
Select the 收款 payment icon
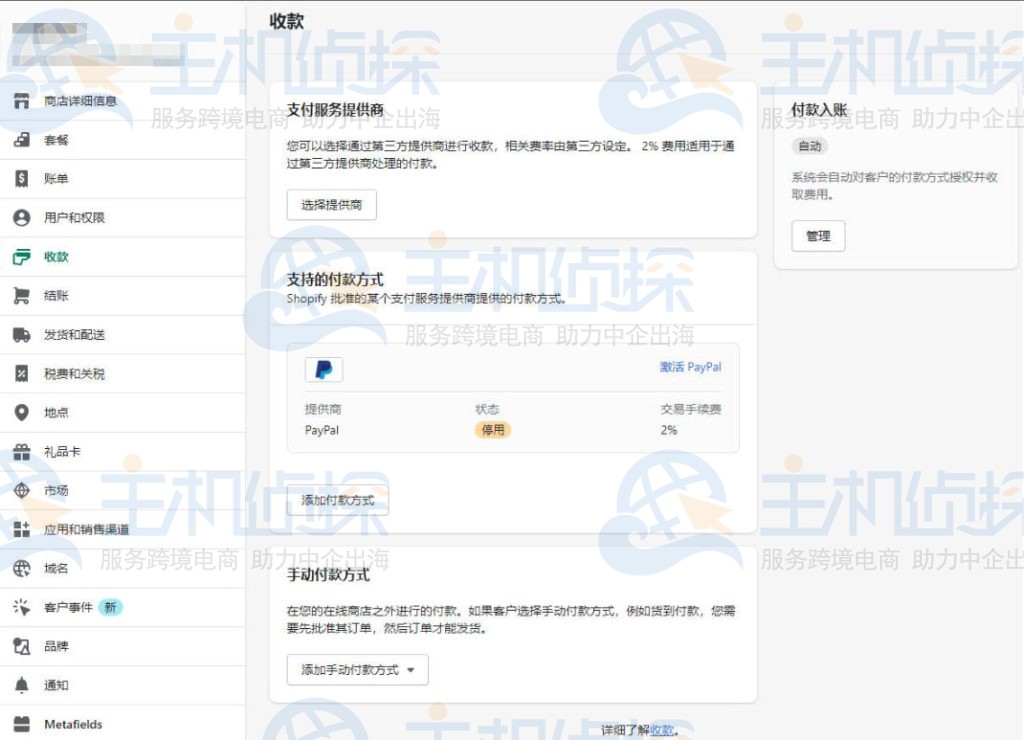20,256
